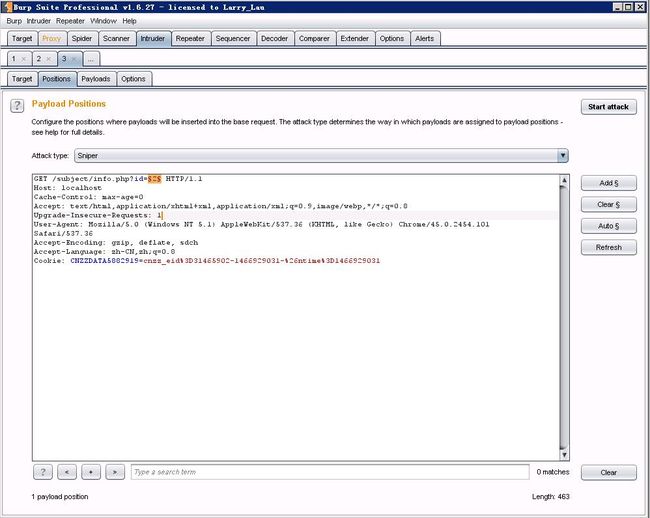Switch to the Payloads sub-tab
Screen dimensions: 650x518
pyautogui.click(x=95, y=79)
